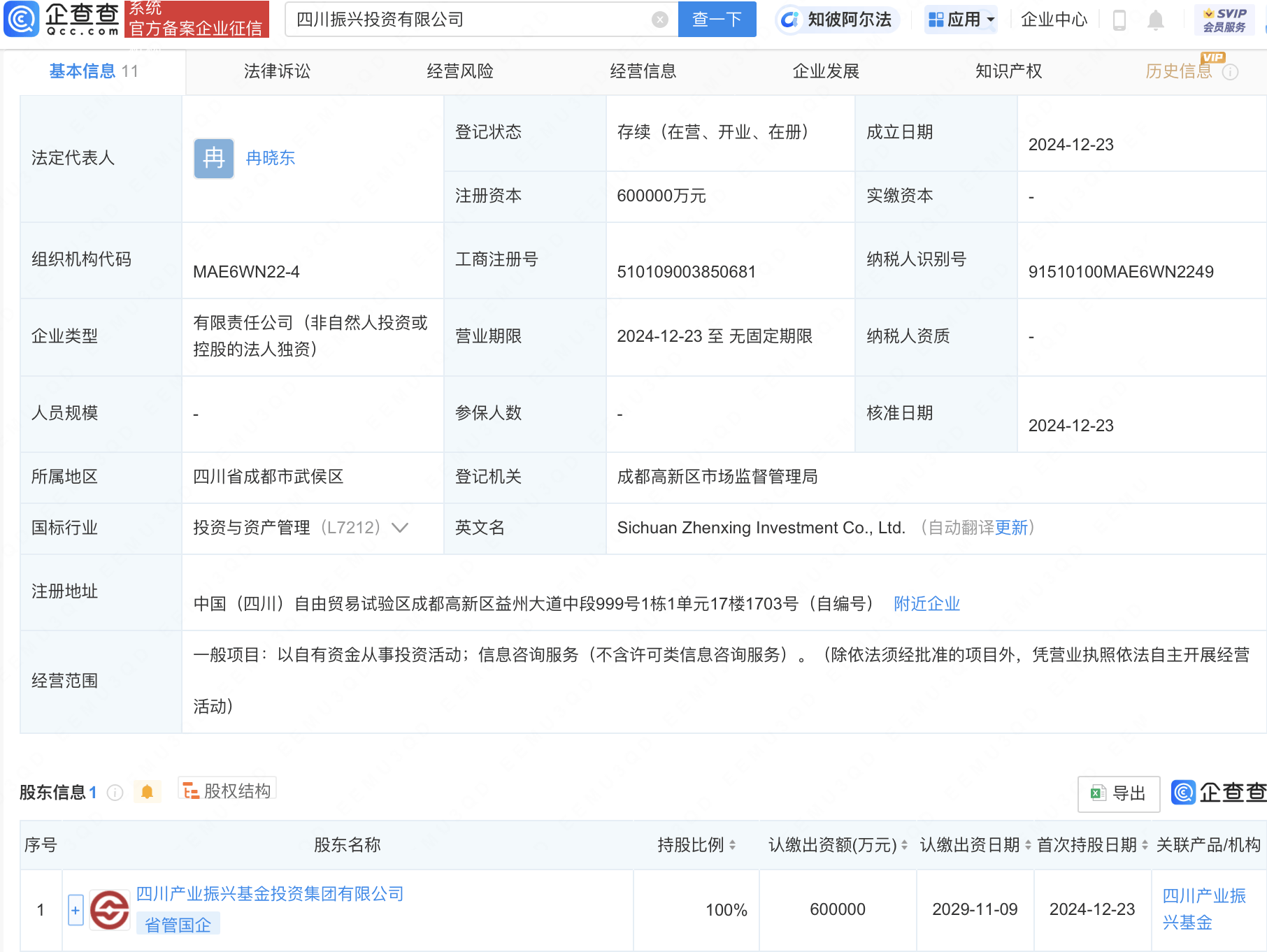Switch to the 基本信息 tab
Viewport: 1267px width, 952px height.
point(94,71)
